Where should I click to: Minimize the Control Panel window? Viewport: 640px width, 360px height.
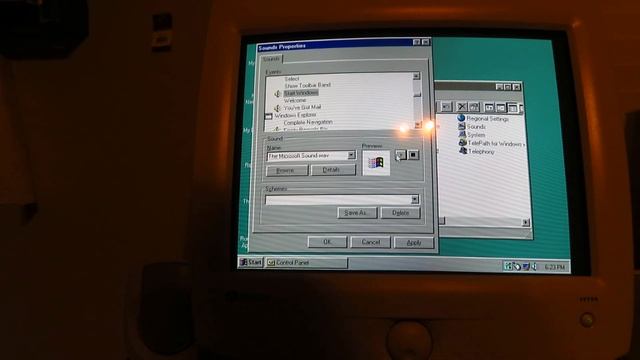(x=499, y=87)
